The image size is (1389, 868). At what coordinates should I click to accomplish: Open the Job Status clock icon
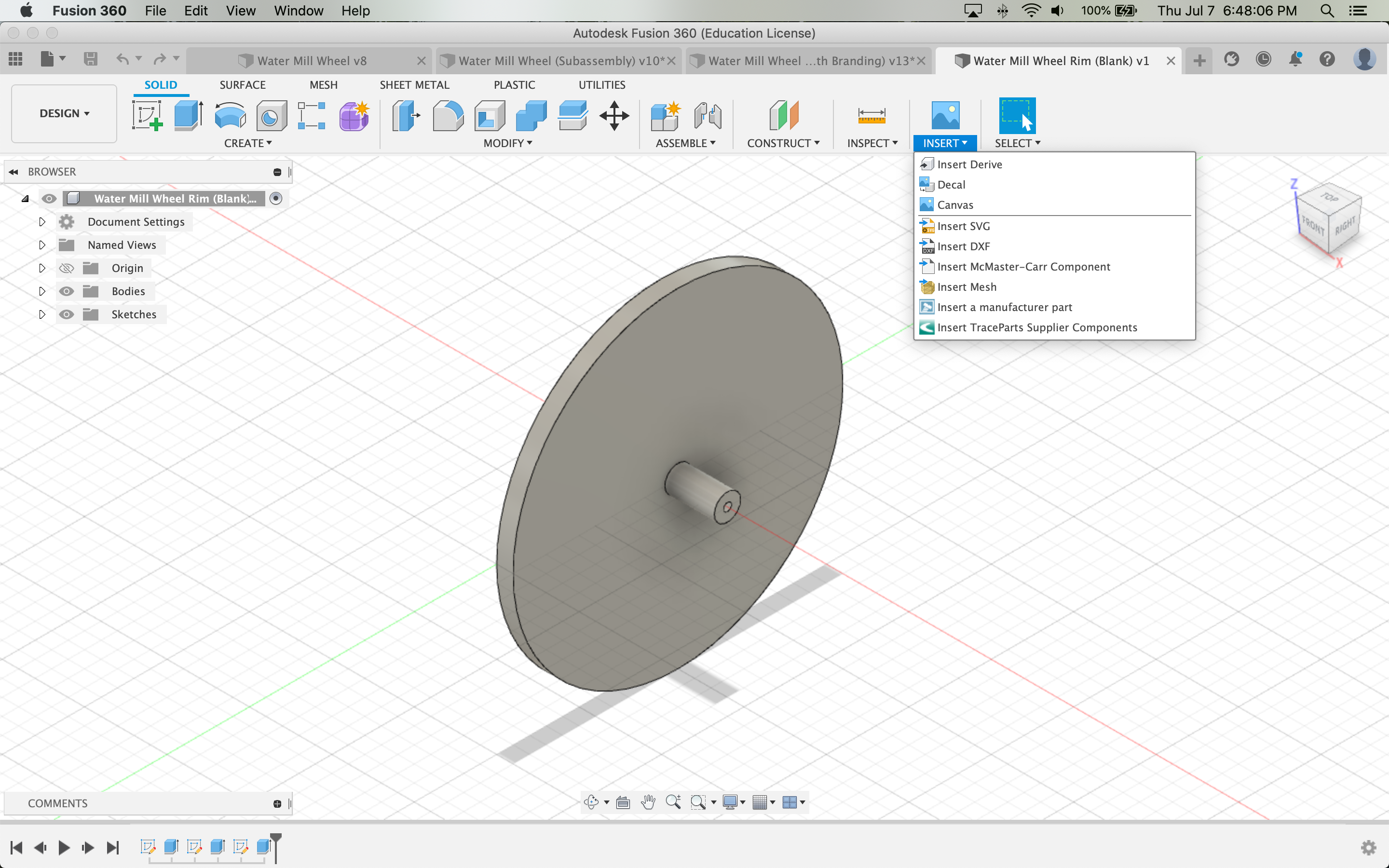click(1263, 59)
